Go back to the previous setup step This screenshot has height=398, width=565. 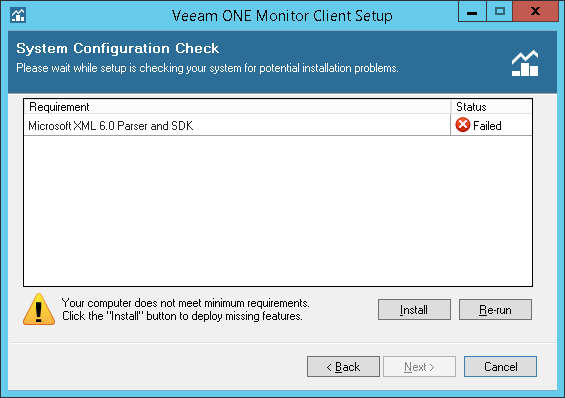[343, 367]
